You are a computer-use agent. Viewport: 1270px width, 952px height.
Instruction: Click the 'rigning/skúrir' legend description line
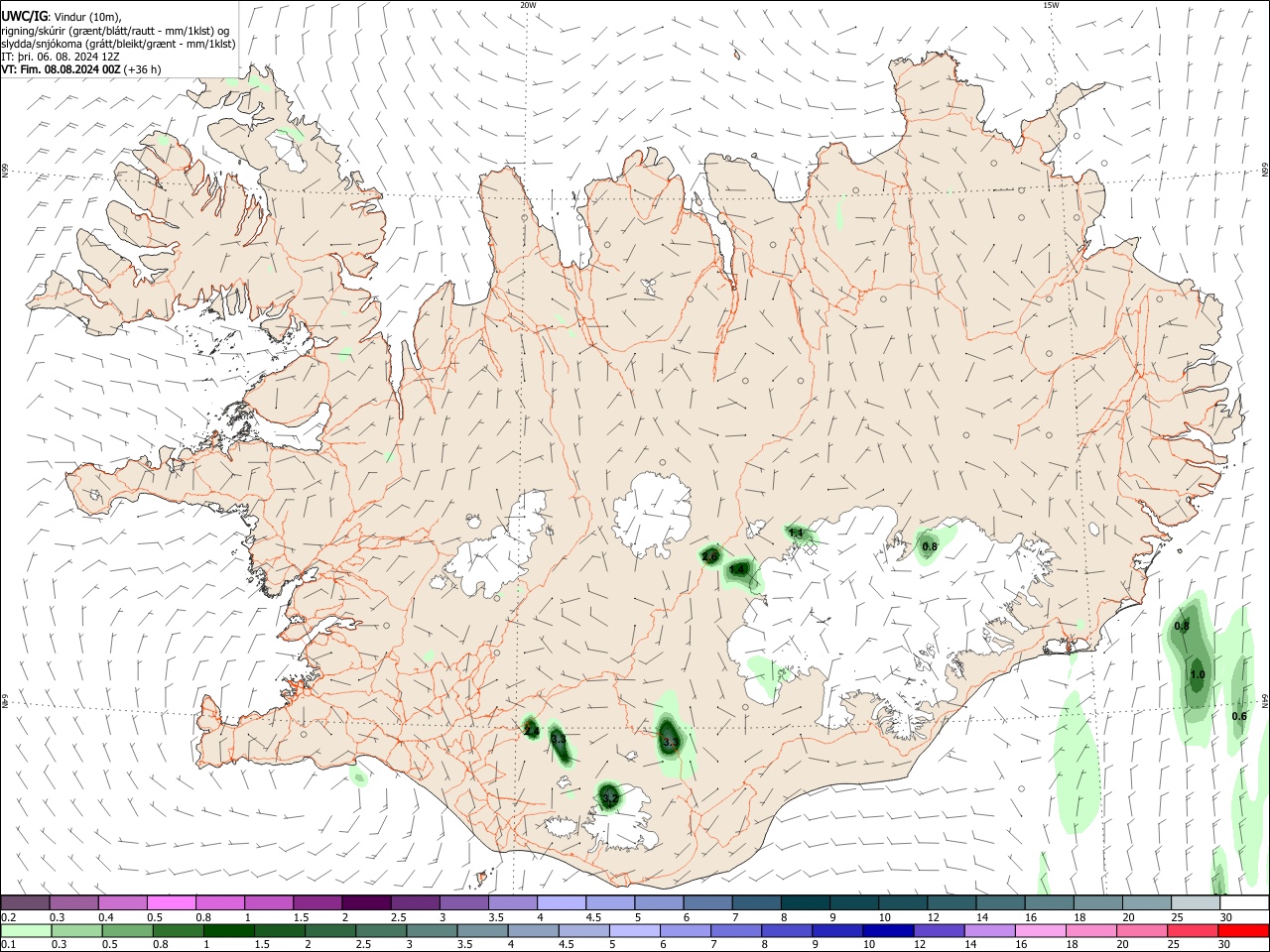point(116,31)
